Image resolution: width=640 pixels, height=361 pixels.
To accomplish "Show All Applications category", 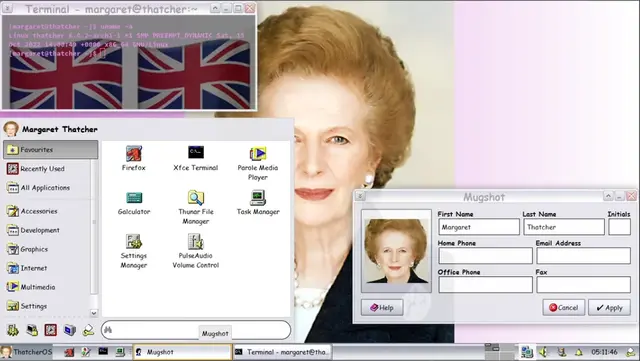I will (48, 188).
